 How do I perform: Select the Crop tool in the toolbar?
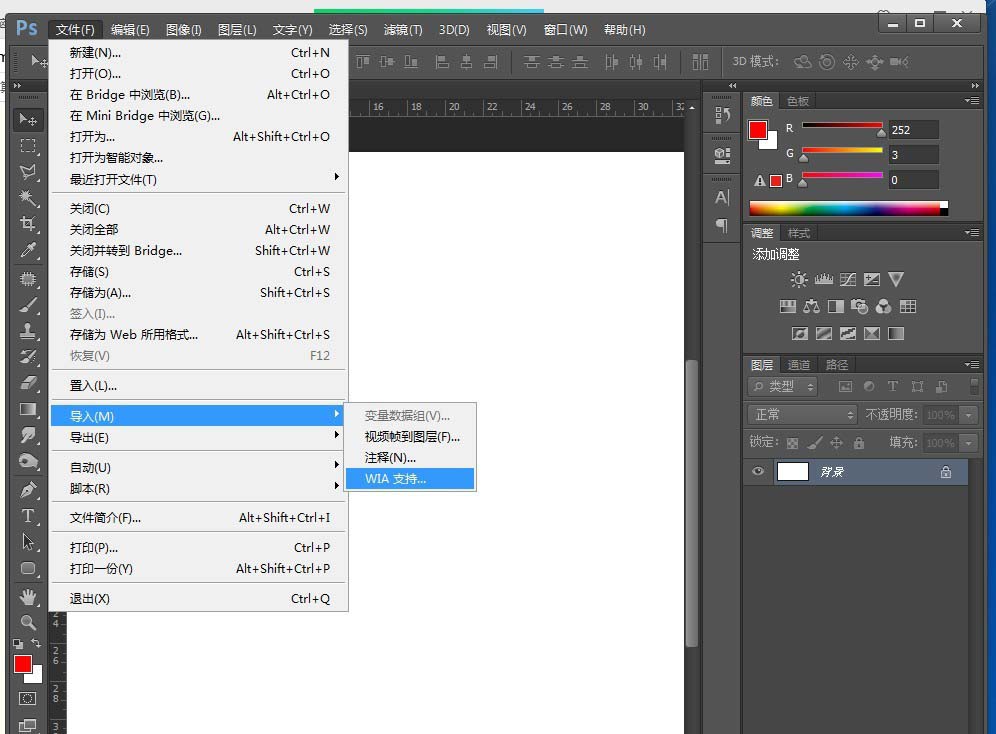[28, 223]
